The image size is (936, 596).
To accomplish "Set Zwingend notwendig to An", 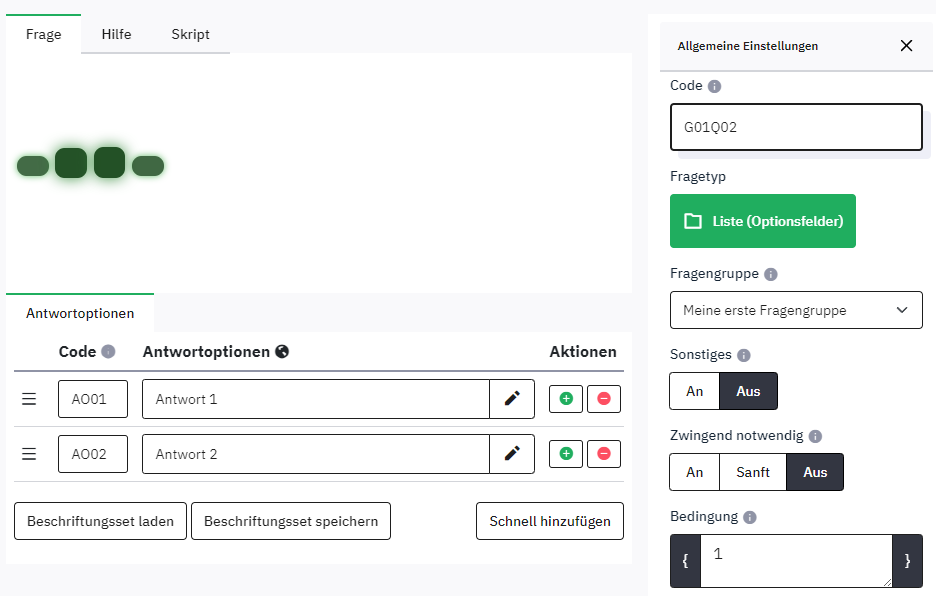I will pyautogui.click(x=695, y=472).
